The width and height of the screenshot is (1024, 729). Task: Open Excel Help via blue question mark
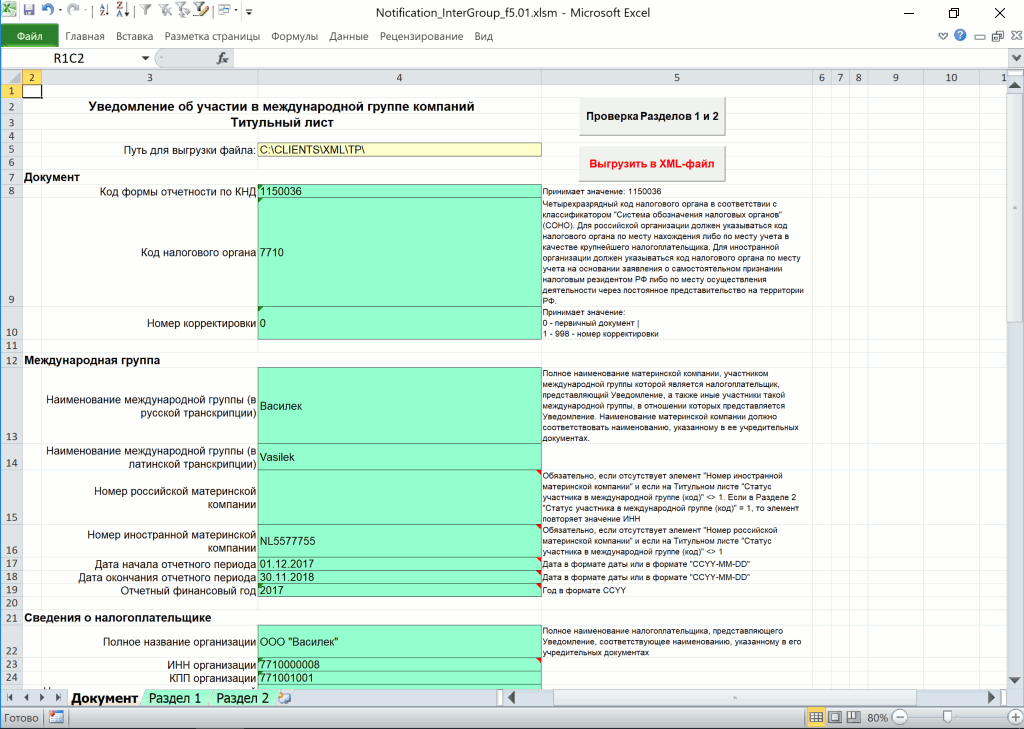pos(959,36)
